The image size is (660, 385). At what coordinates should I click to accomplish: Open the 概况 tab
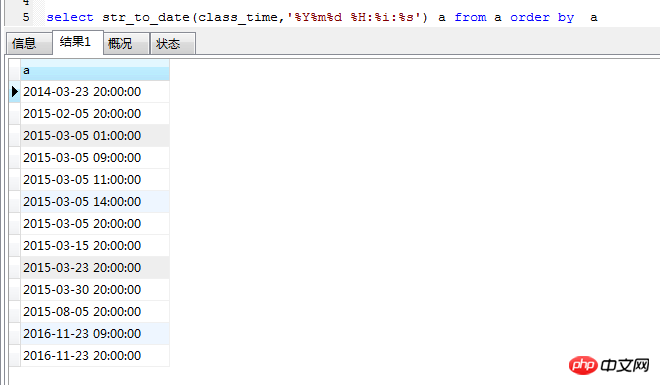[x=126, y=43]
